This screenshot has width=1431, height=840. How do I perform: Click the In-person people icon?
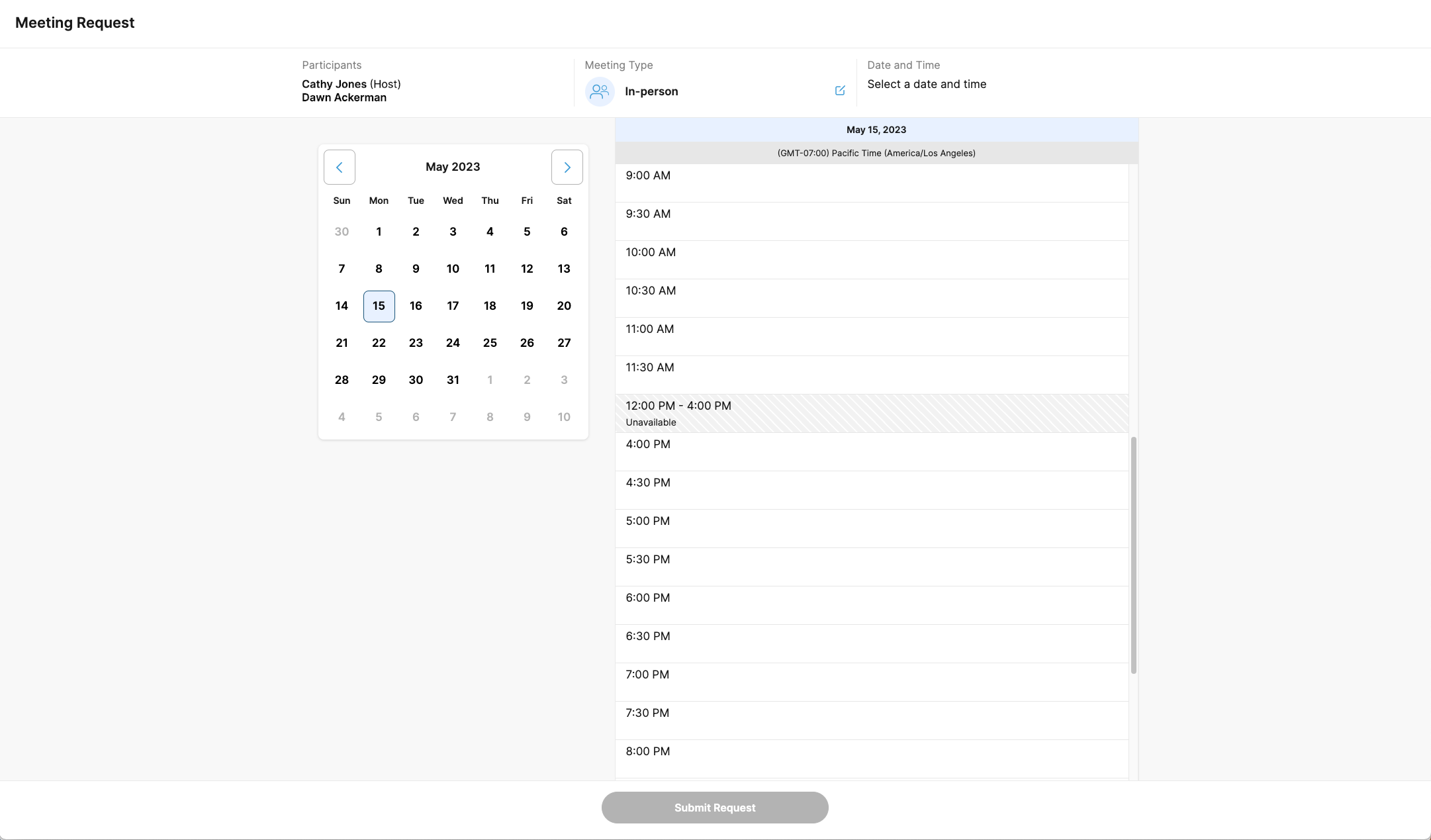[x=600, y=91]
